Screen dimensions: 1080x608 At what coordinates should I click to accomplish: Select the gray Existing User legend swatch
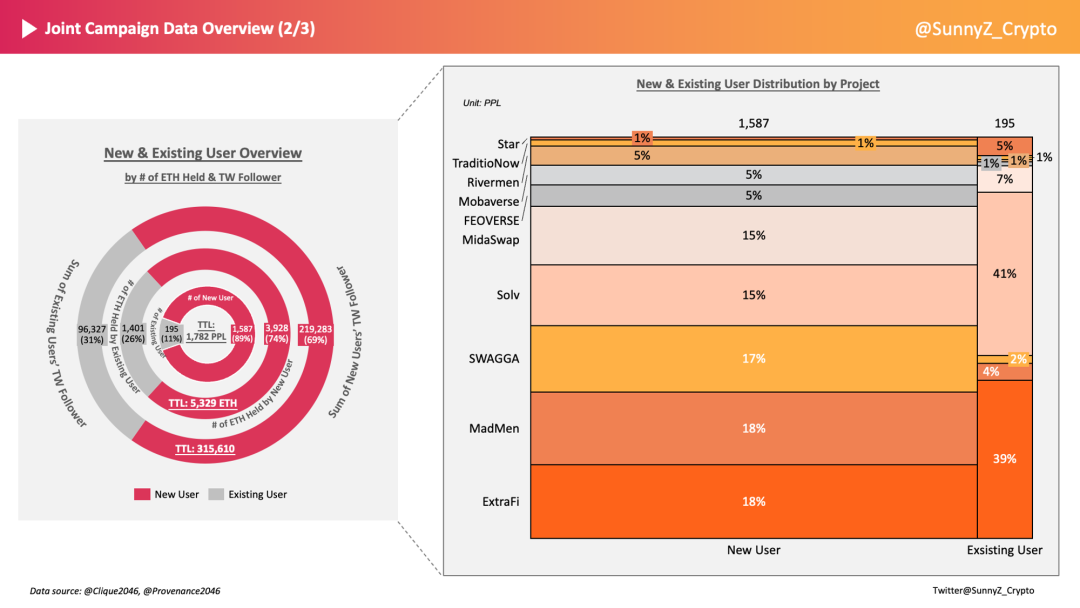point(216,494)
